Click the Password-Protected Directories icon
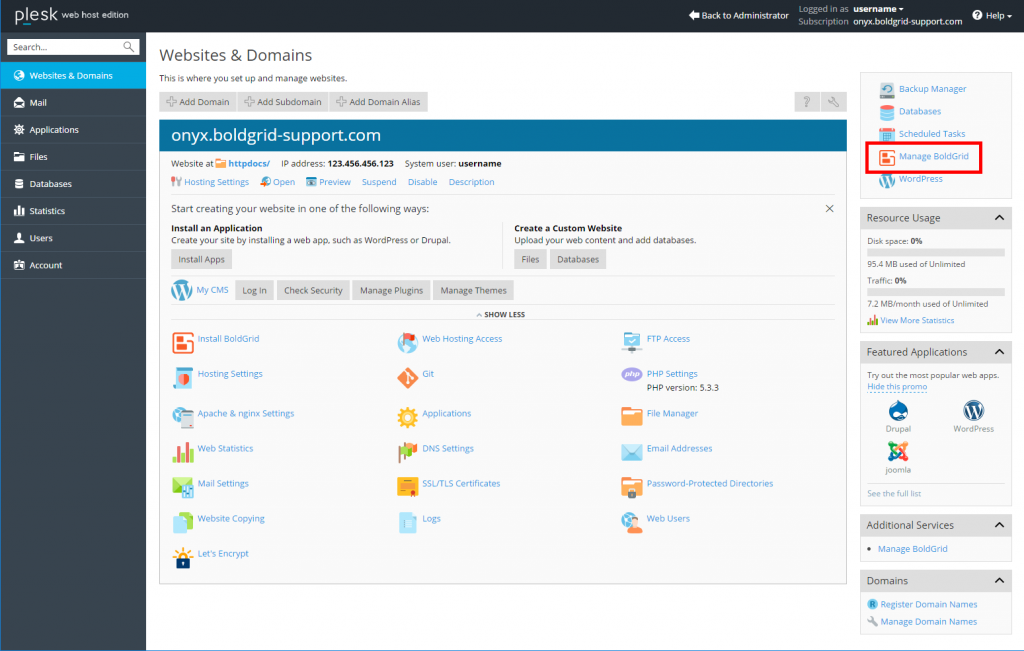Screen dimensions: 1024x651 pyautogui.click(x=632, y=488)
